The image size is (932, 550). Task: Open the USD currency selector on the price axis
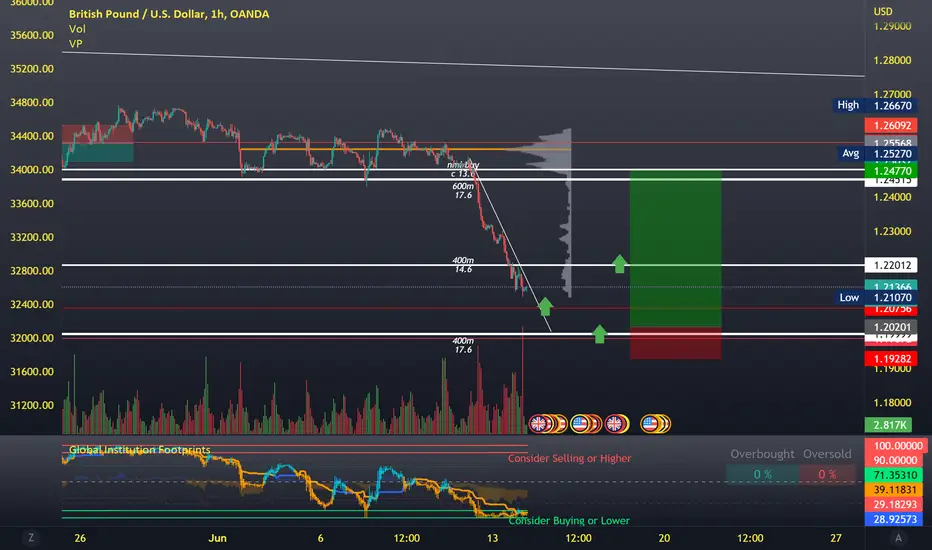point(883,11)
